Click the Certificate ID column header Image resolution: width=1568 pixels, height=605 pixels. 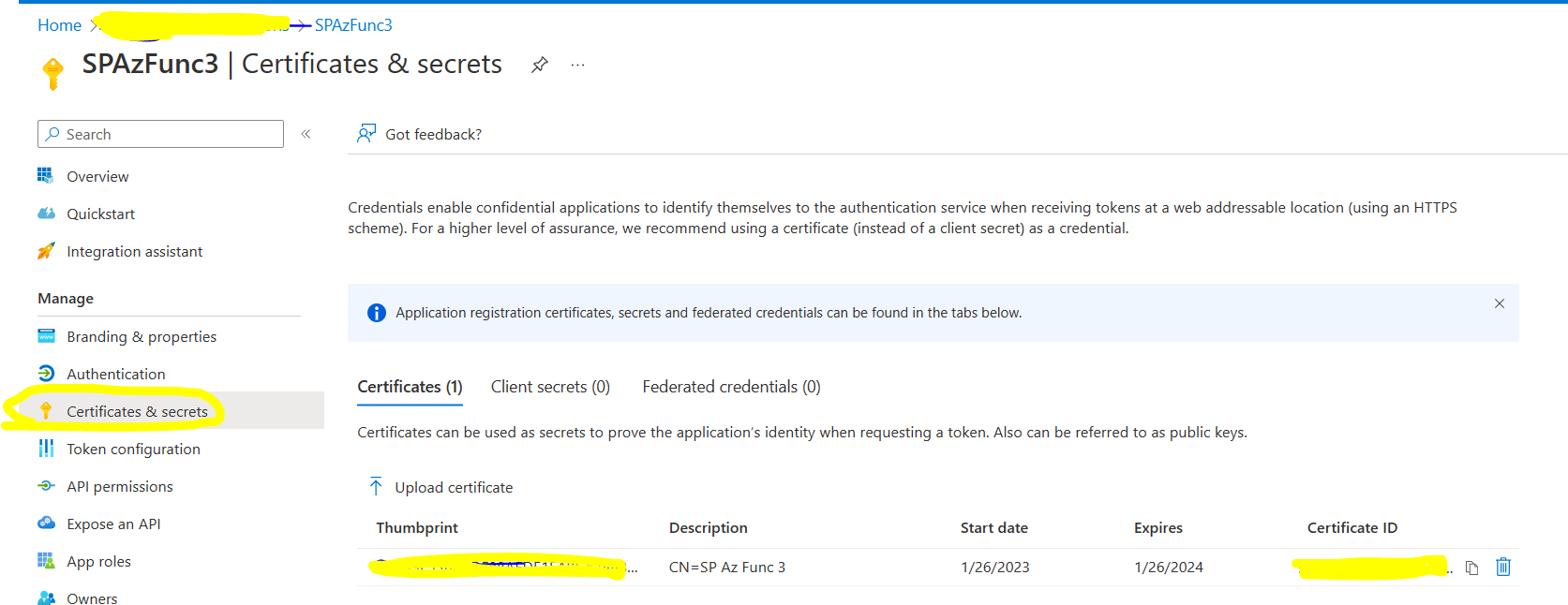[1352, 527]
